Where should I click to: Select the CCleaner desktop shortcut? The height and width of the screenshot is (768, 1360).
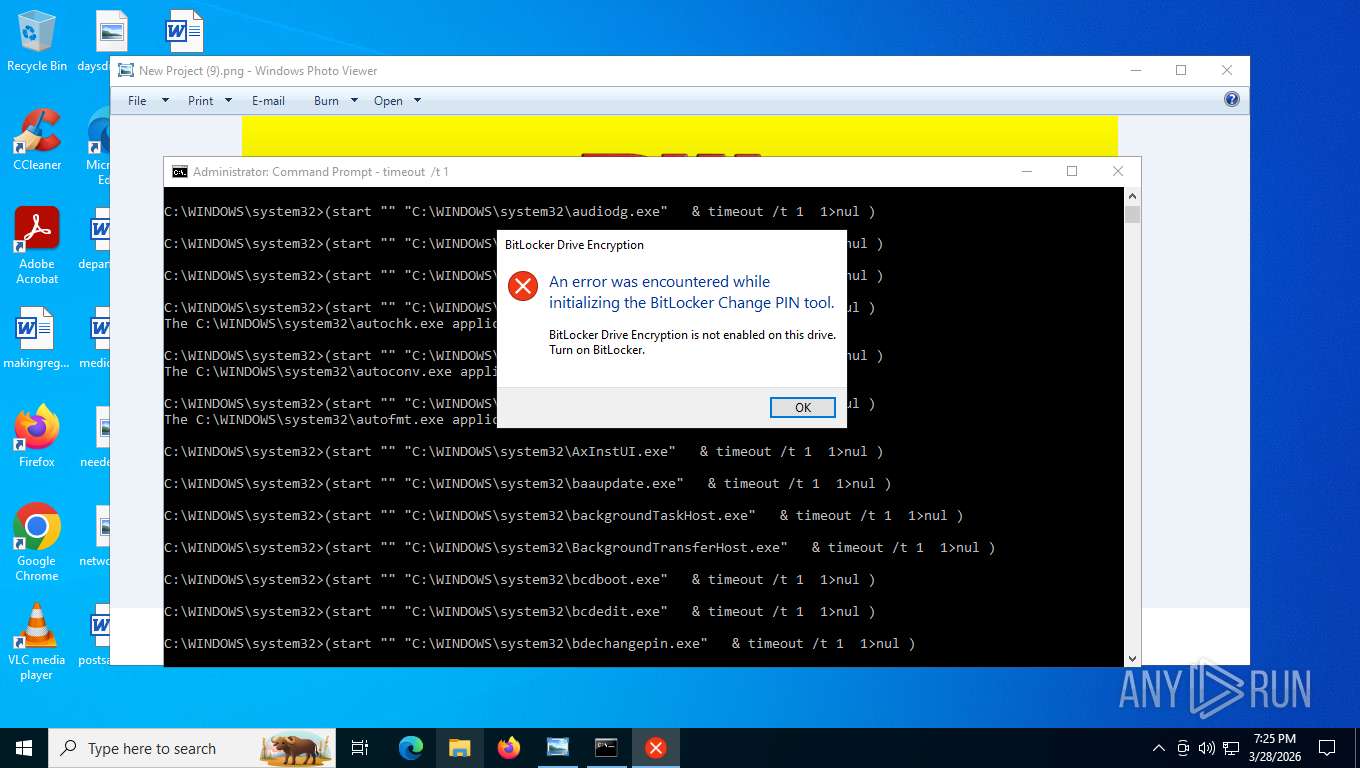37,140
